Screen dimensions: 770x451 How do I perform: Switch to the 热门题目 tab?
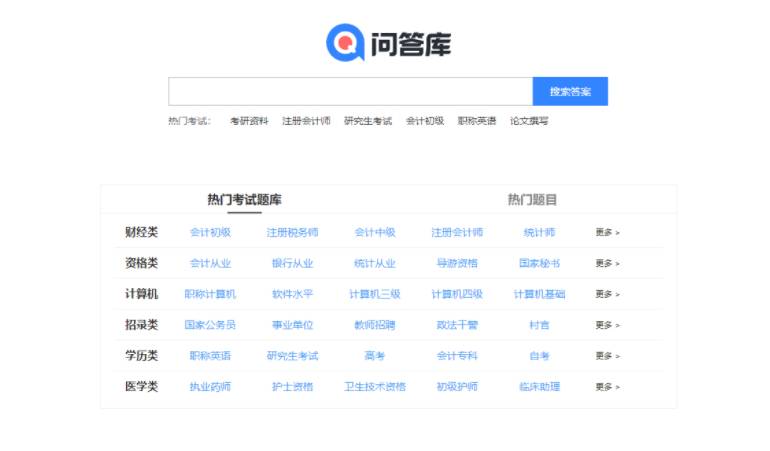[x=532, y=199]
